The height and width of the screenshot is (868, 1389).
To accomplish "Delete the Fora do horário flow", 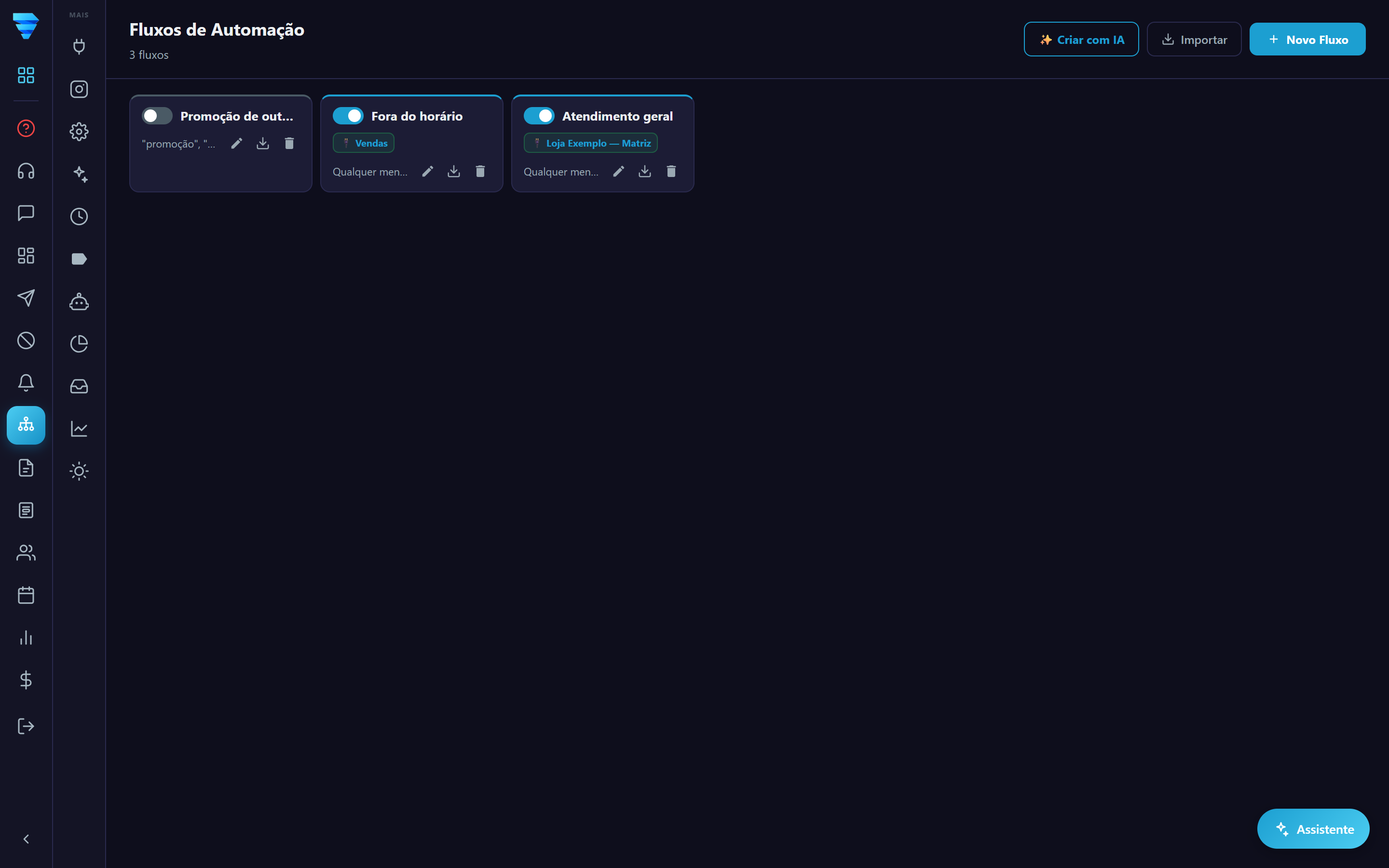I will coord(480,172).
